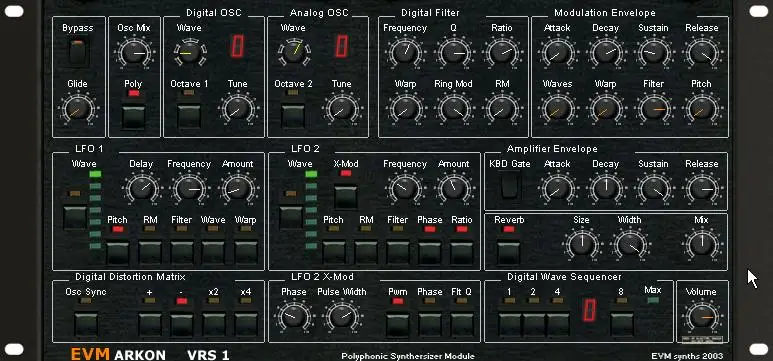Image resolution: width=773 pixels, height=361 pixels.
Task: Click the Volume knob
Action: [701, 317]
